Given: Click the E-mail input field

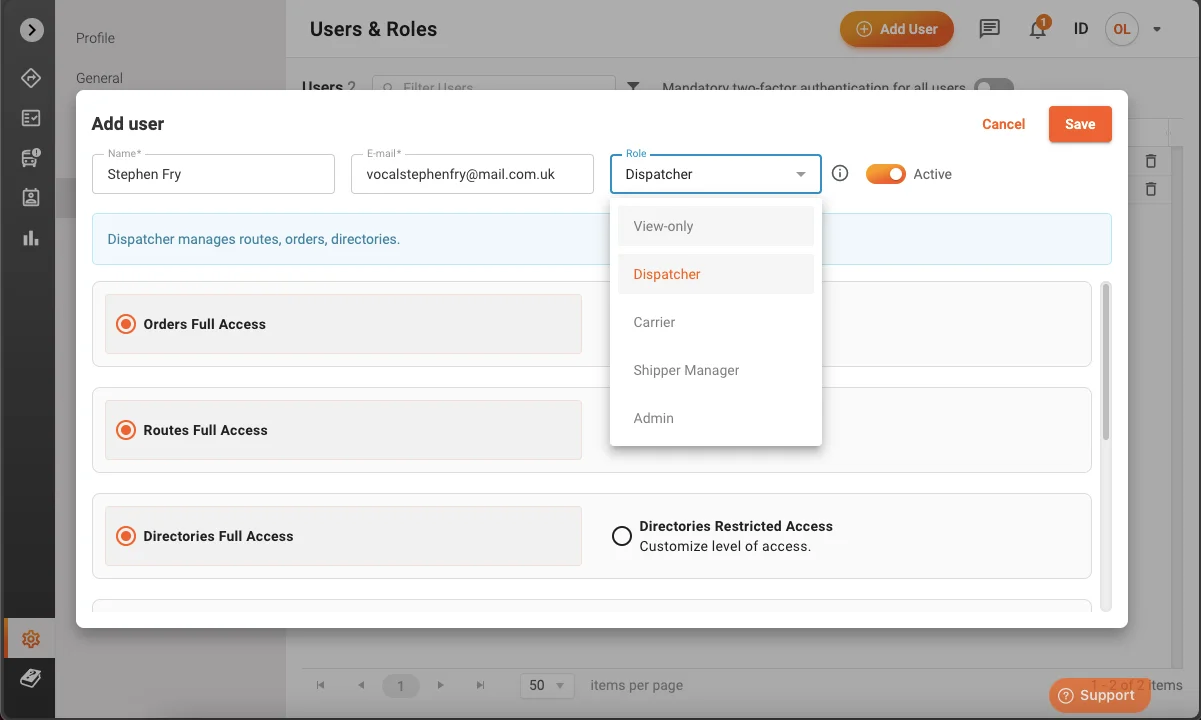Looking at the screenshot, I should 472,174.
